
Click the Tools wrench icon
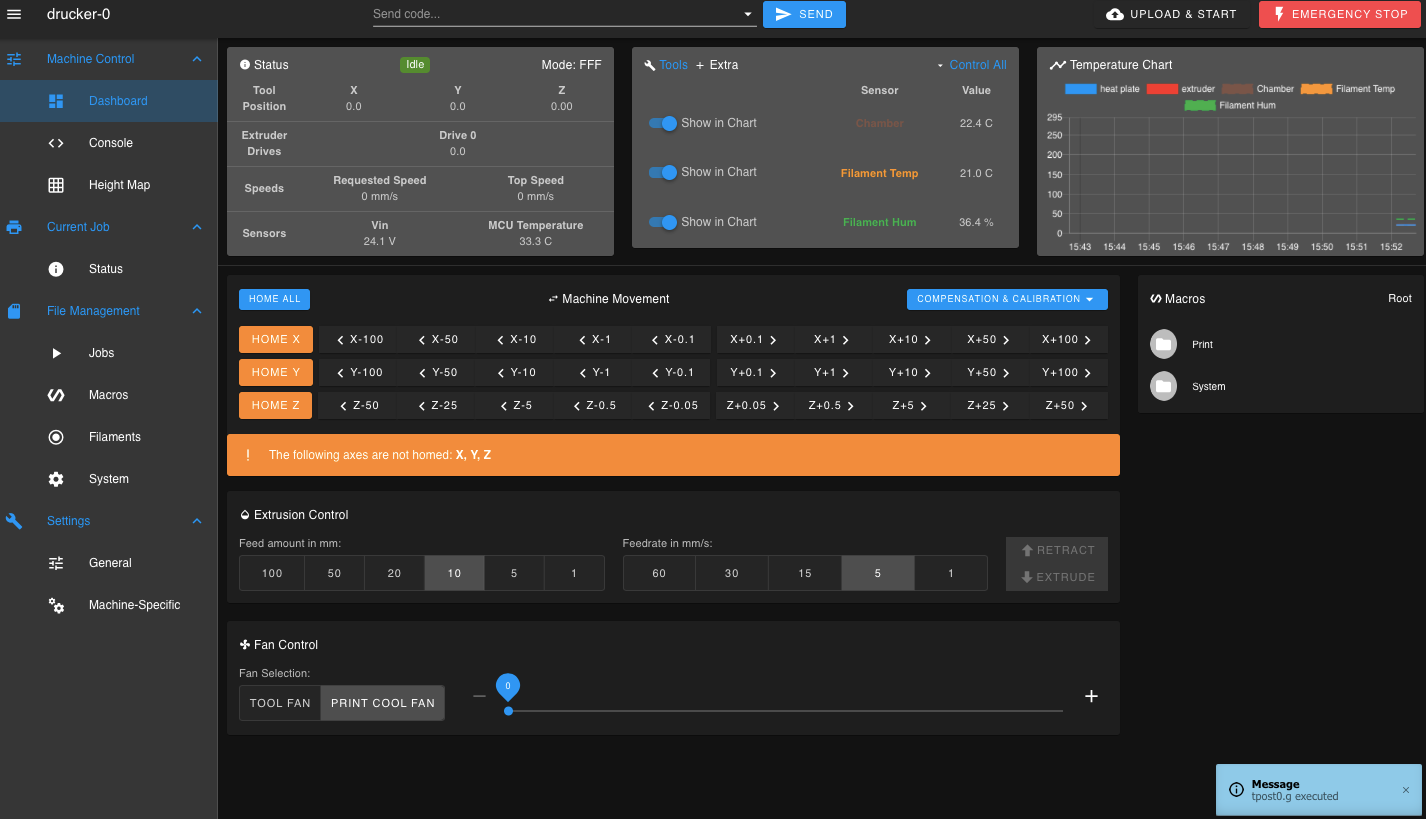650,65
